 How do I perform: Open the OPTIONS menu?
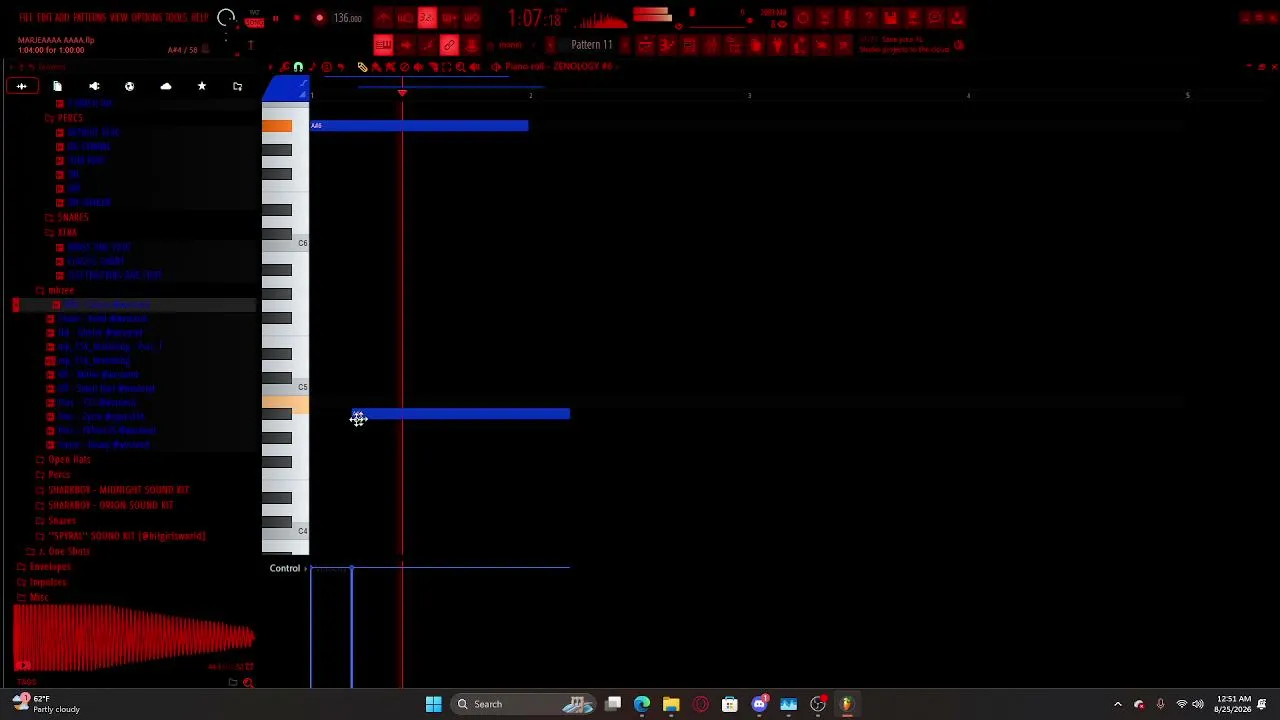click(145, 18)
